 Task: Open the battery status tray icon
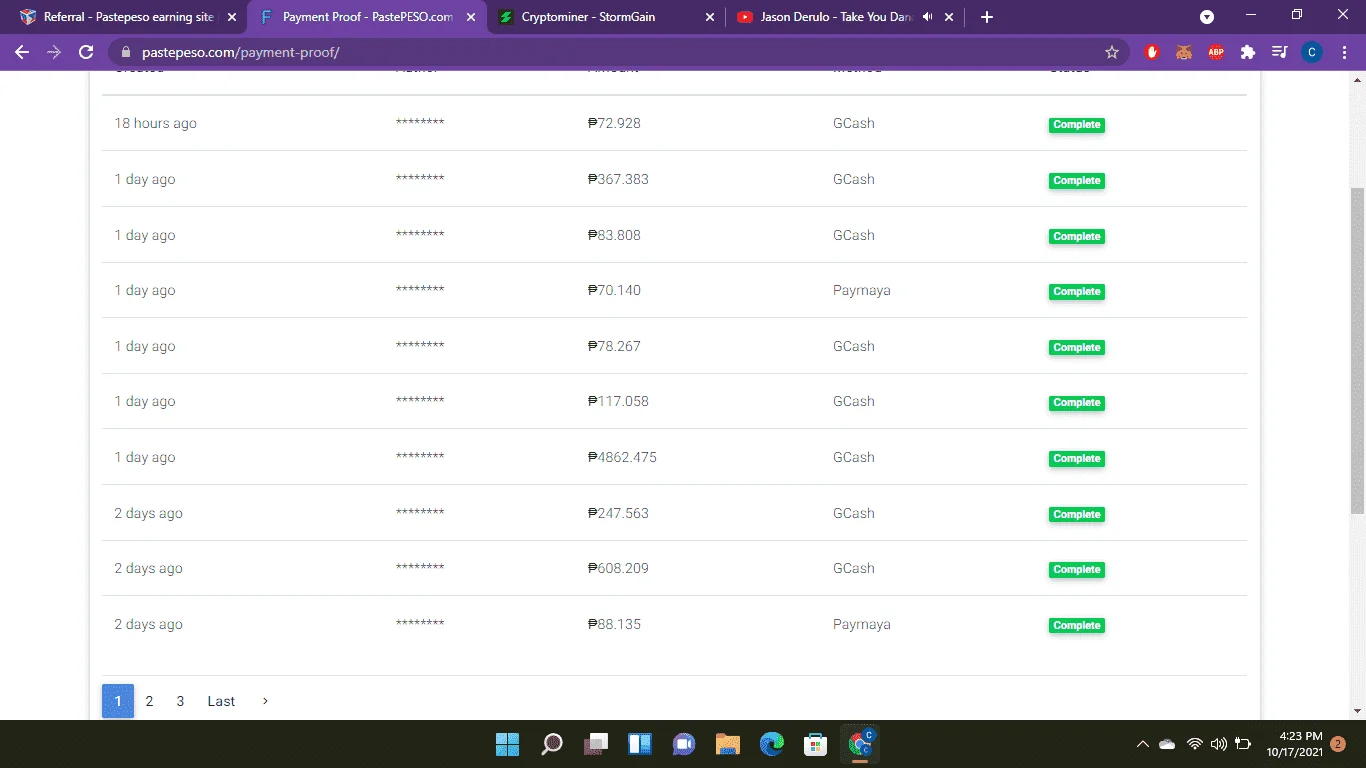click(1244, 744)
